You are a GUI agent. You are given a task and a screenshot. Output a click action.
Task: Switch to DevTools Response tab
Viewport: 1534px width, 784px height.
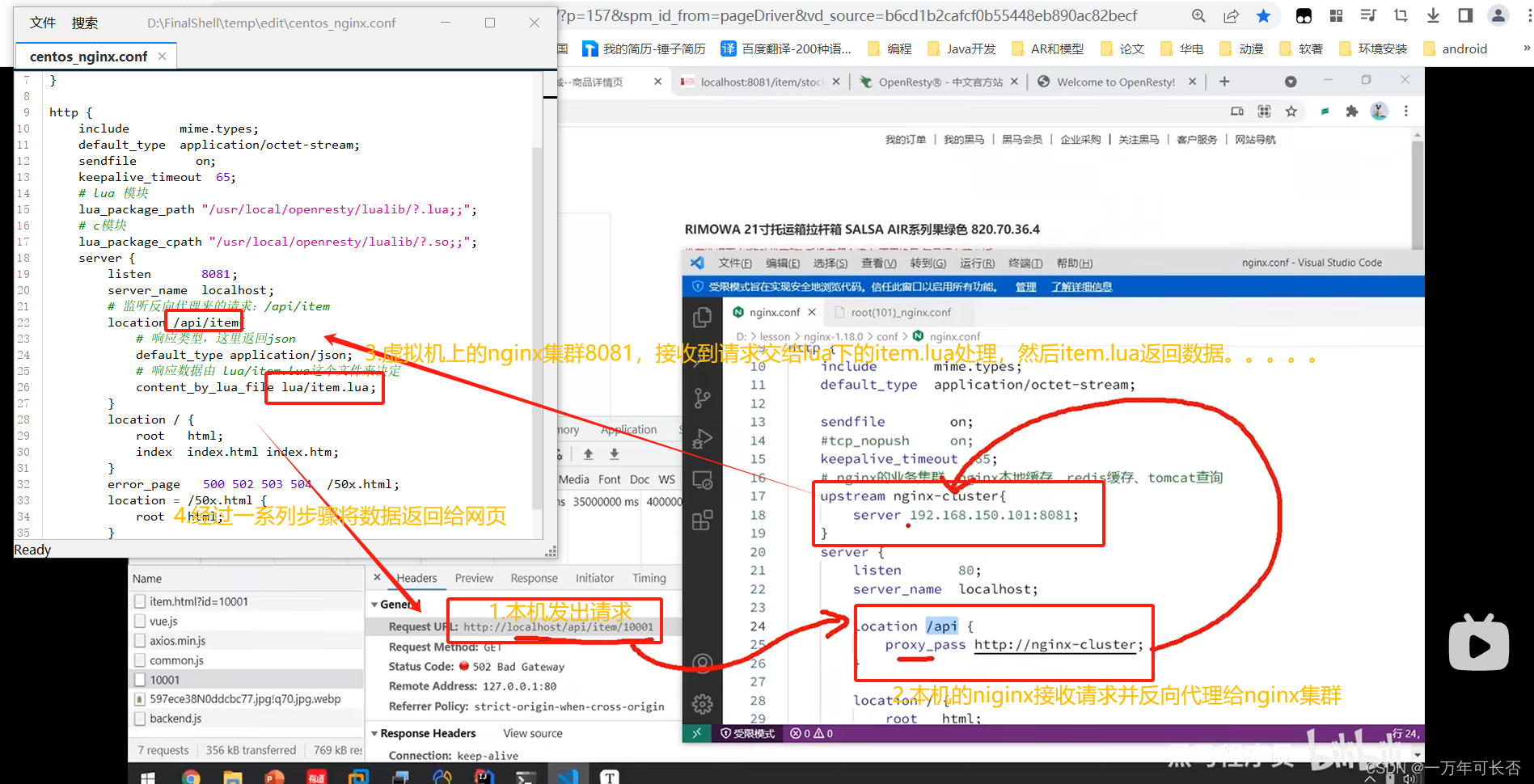click(534, 578)
